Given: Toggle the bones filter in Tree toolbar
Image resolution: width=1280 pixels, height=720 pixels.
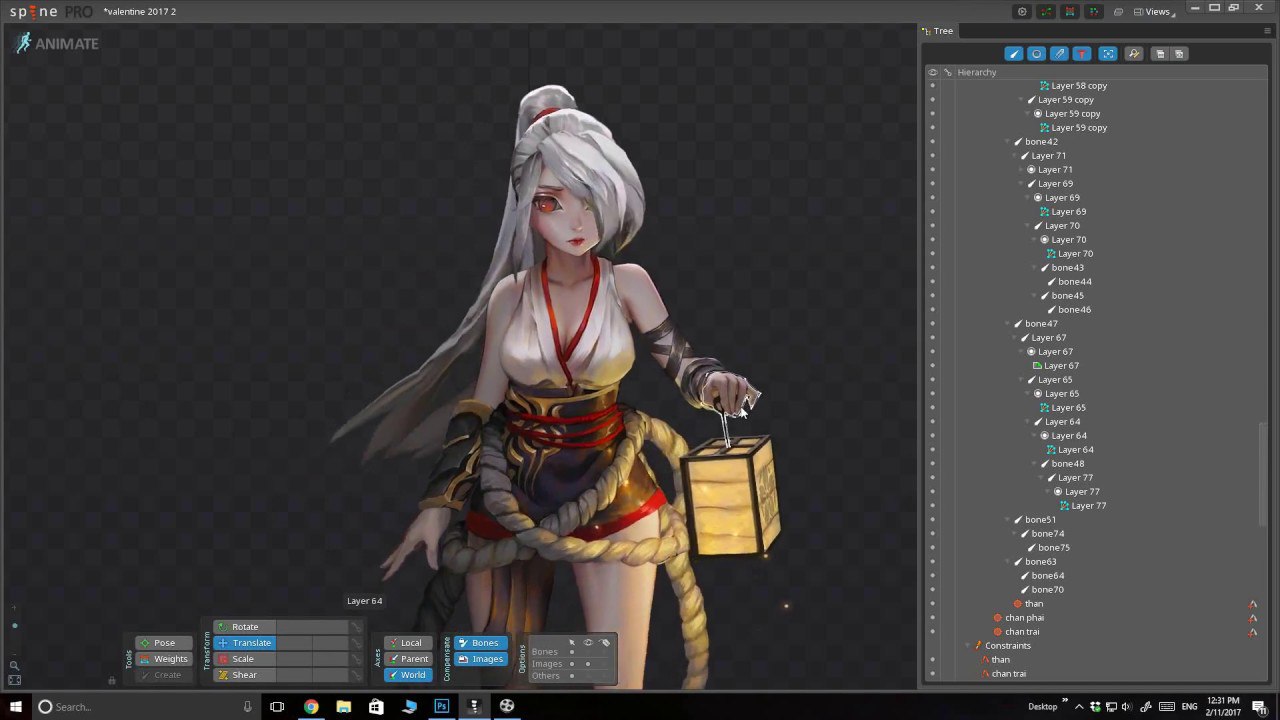Looking at the screenshot, I should click(x=1014, y=54).
